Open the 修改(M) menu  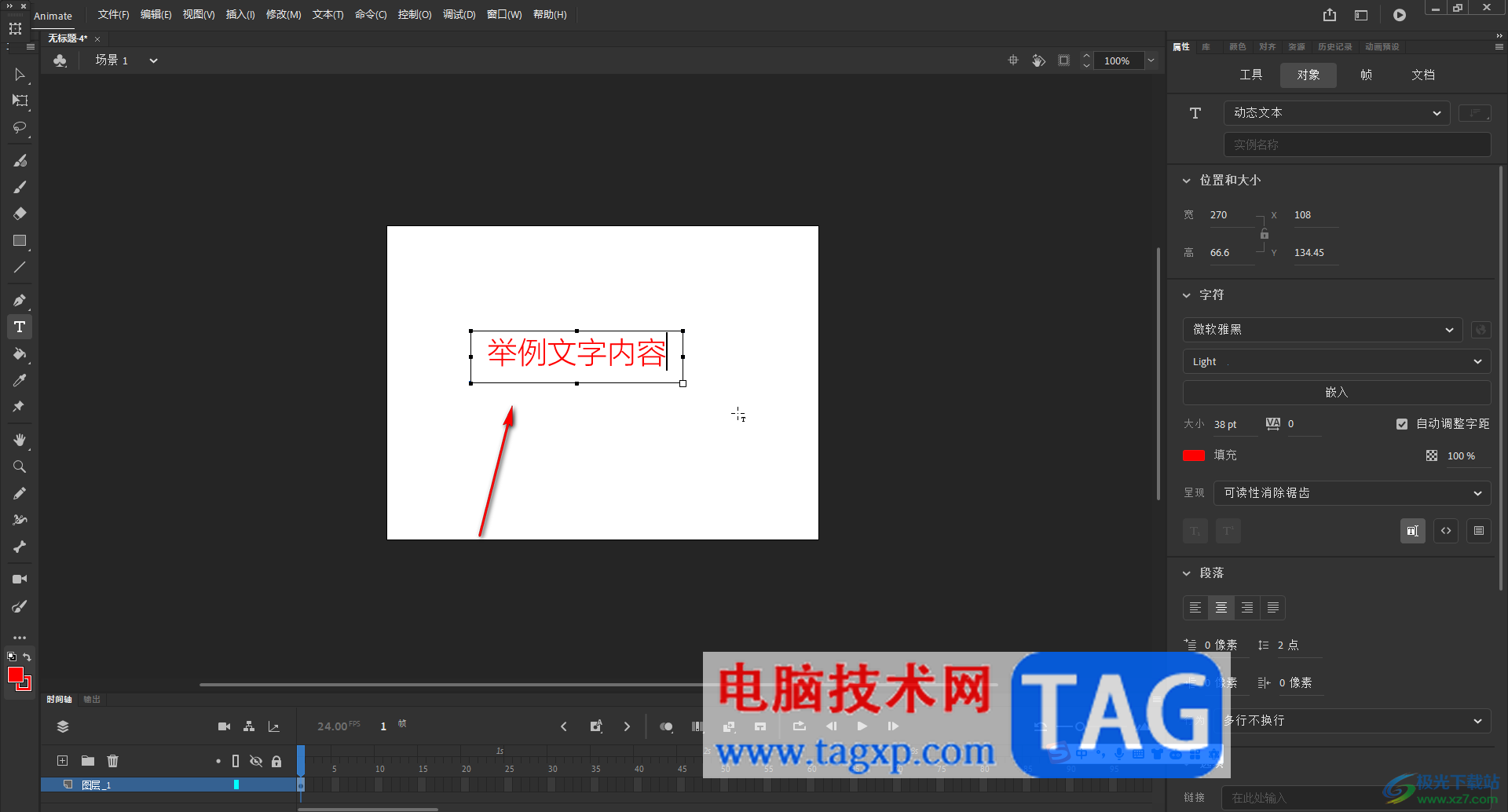[x=284, y=15]
